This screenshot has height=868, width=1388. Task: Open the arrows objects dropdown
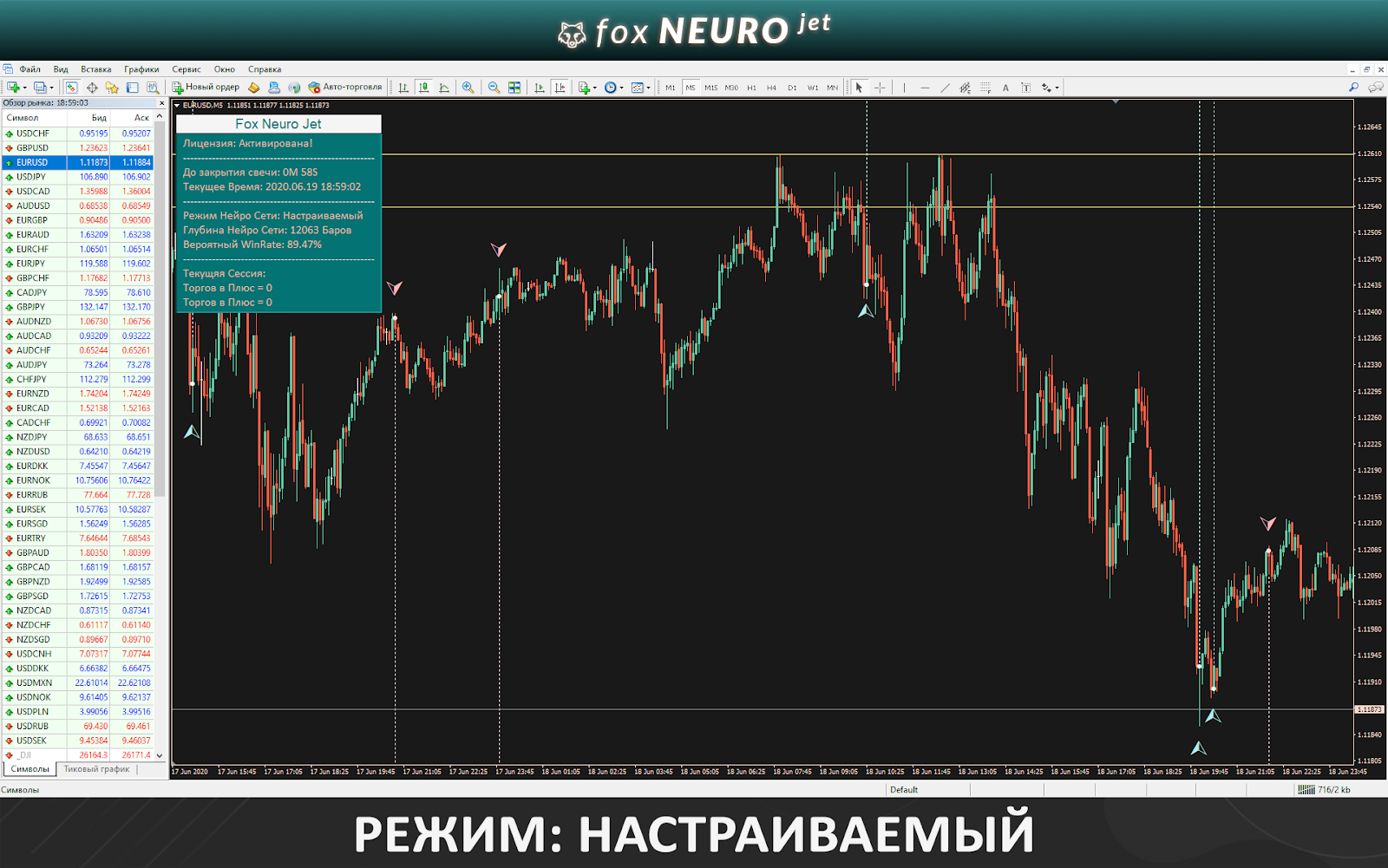click(x=1050, y=88)
